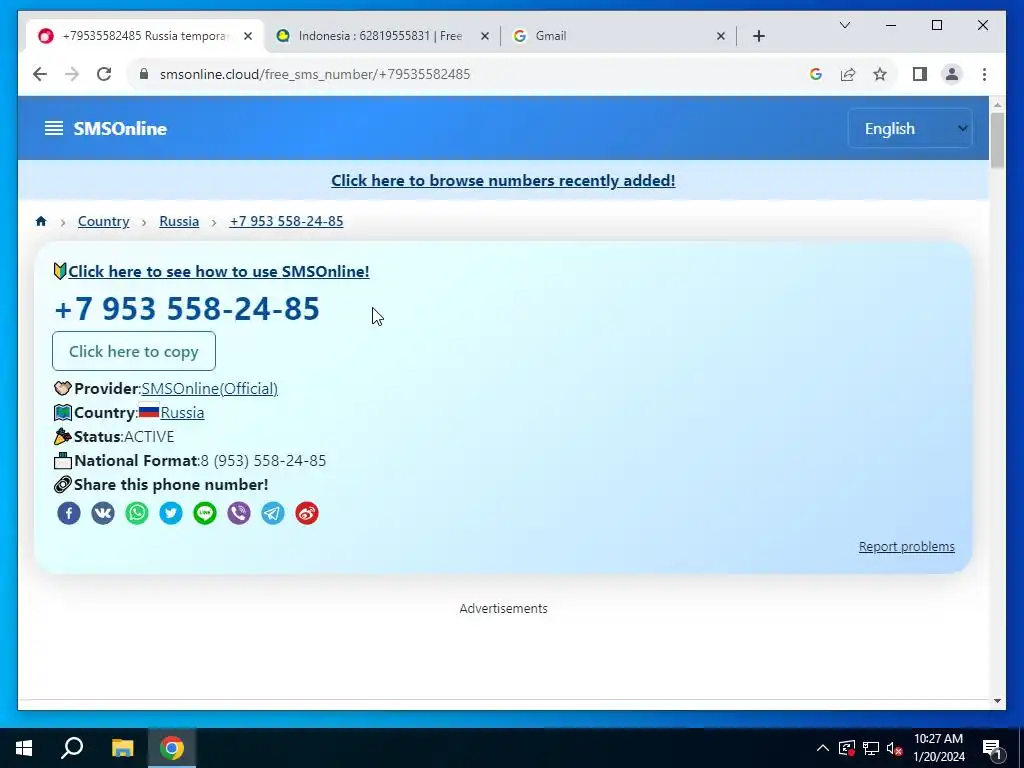Share number via VK icon
Image resolution: width=1024 pixels, height=768 pixels.
tap(103, 513)
